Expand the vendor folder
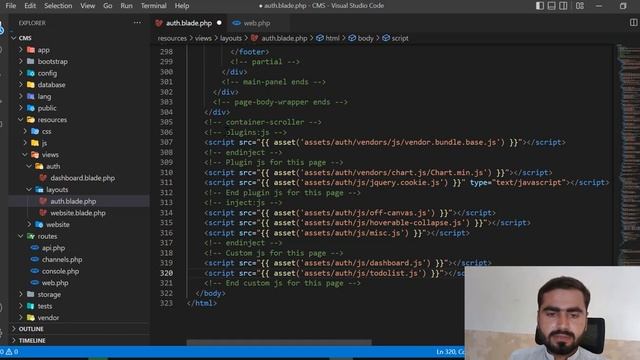640x360 pixels. coord(48,318)
